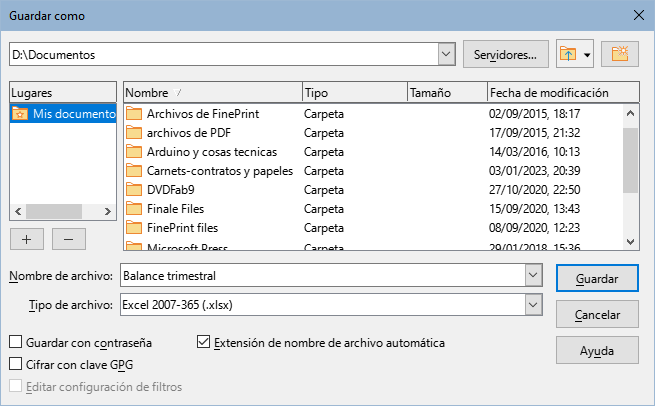Select the Finale Files folder
The height and width of the screenshot is (406, 655).
[x=176, y=209]
